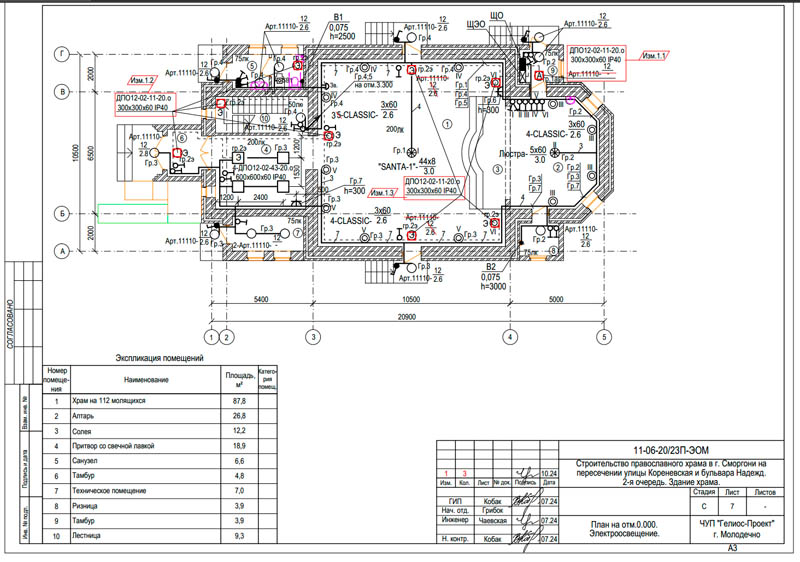The image size is (800, 562).
Task: Select the 'Тамбур' name in row 9
Action: (x=83, y=521)
